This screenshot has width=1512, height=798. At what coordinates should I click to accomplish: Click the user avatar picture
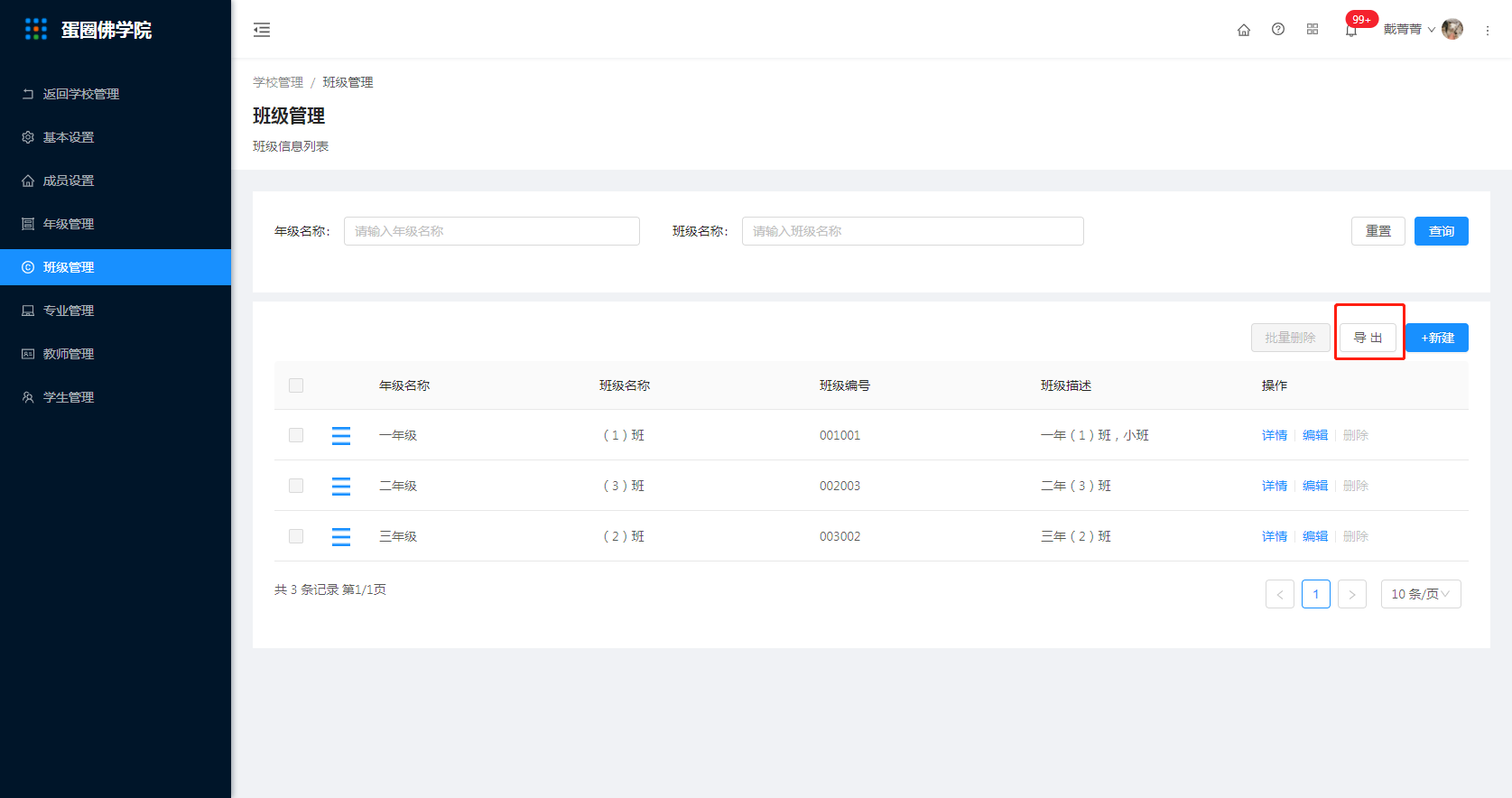click(1452, 29)
